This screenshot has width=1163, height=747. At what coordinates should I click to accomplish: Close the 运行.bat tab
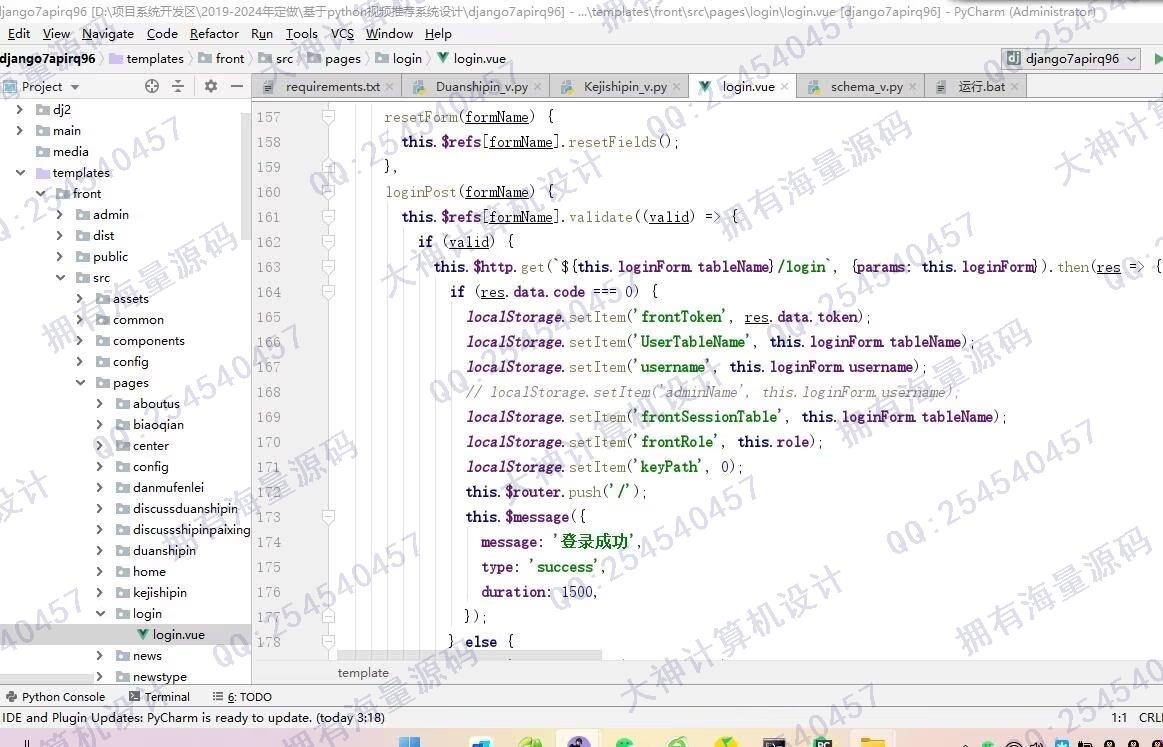1015,87
